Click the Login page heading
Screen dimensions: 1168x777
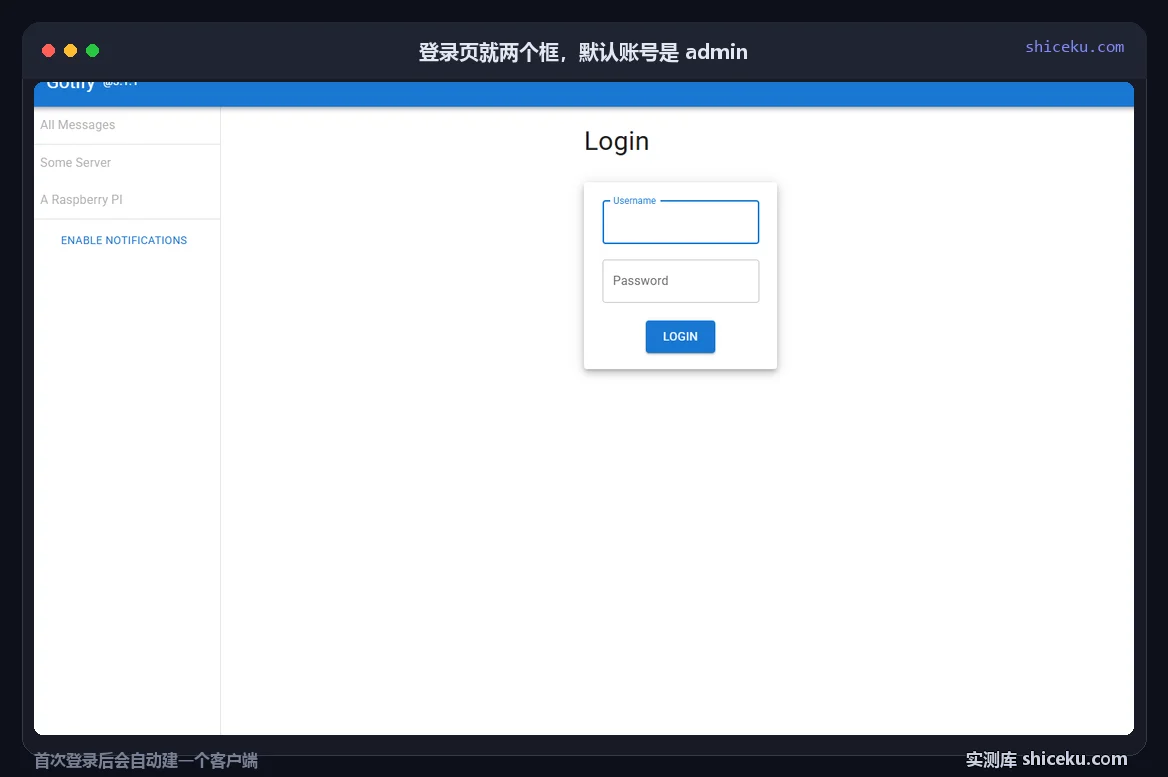click(616, 142)
